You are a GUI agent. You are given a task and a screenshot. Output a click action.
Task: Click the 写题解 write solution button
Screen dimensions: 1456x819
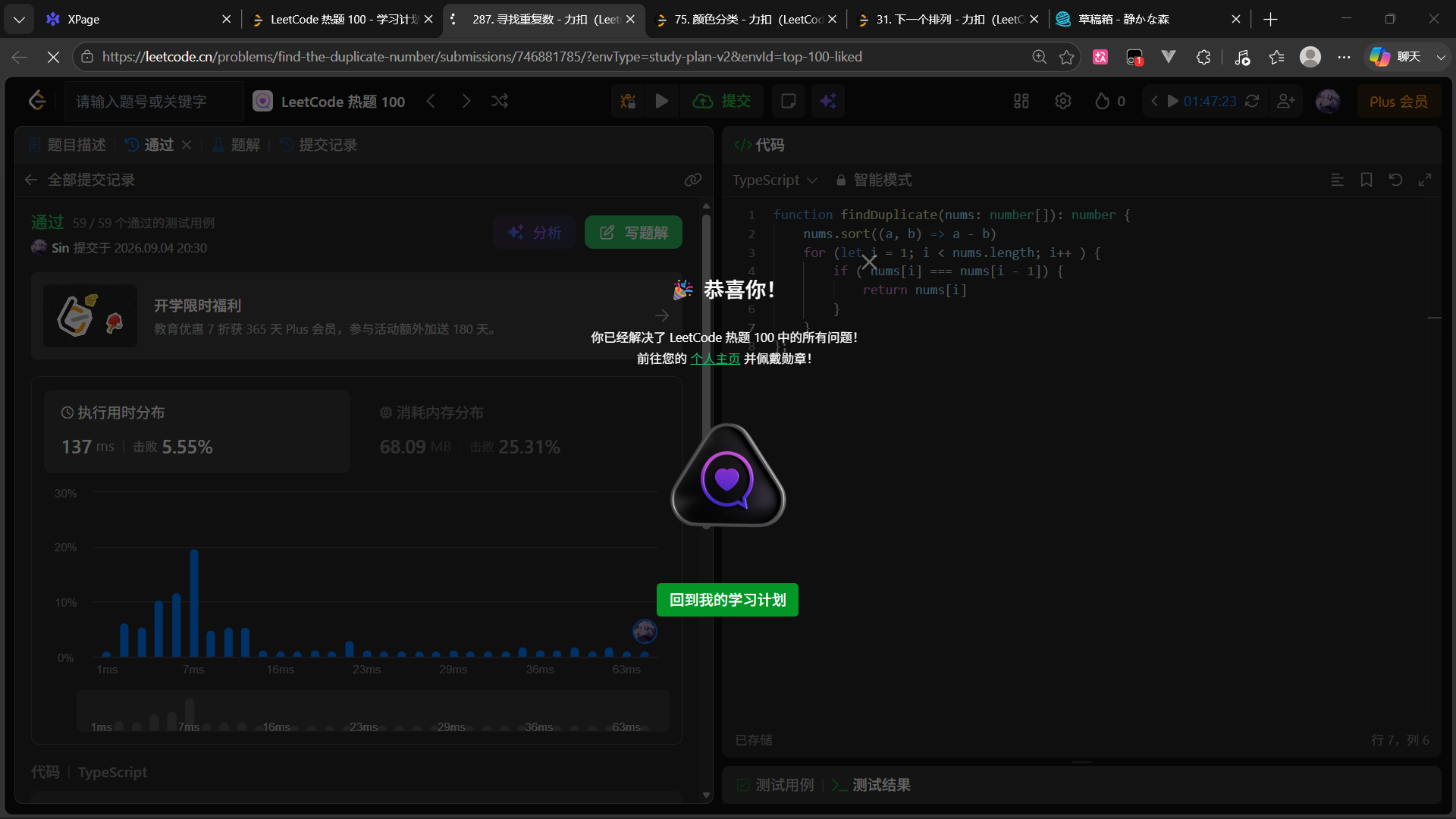tap(633, 232)
